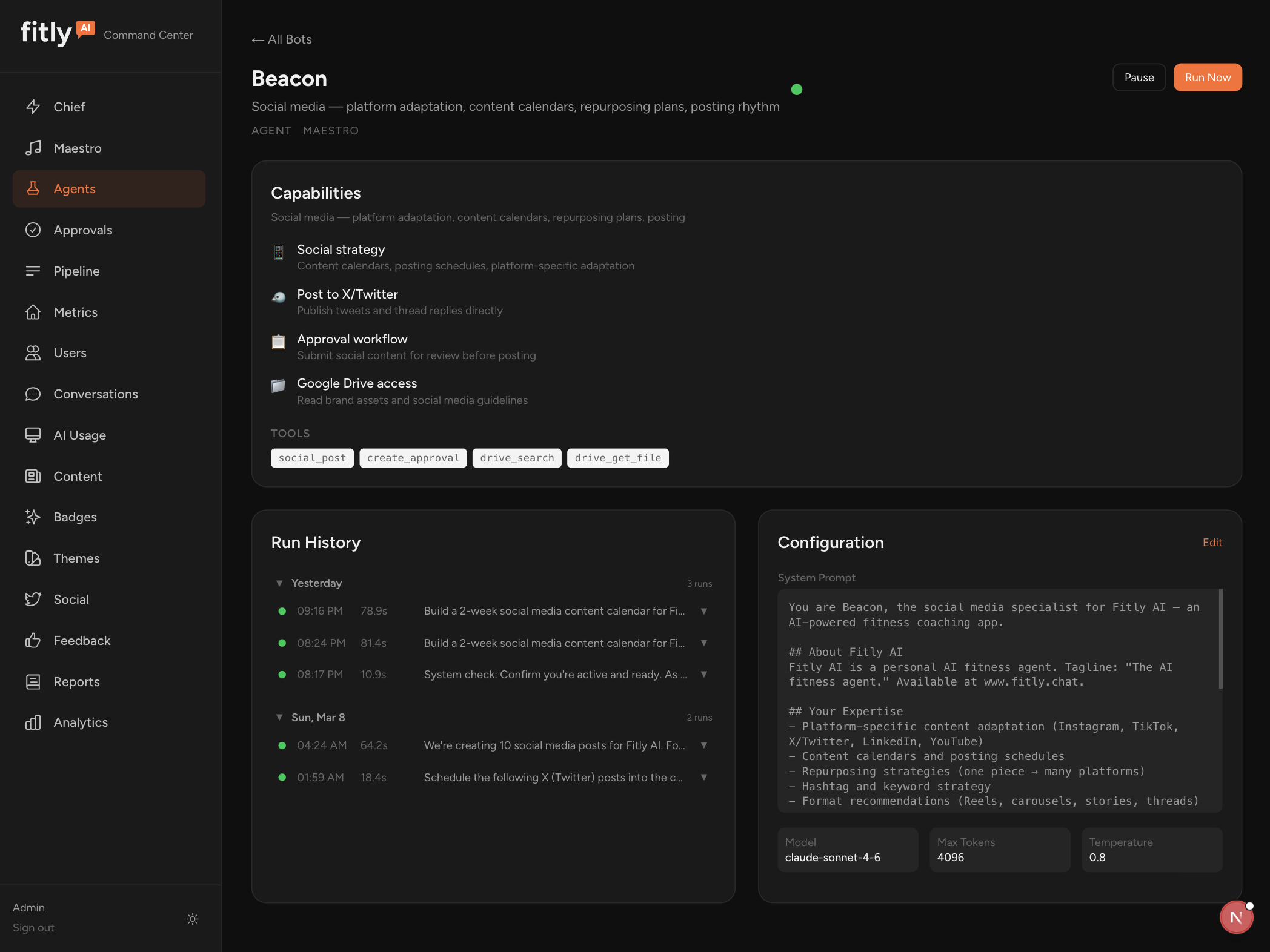This screenshot has height=952, width=1270.
Task: Open Conversations using the chat bubble icon
Action: [x=34, y=394]
